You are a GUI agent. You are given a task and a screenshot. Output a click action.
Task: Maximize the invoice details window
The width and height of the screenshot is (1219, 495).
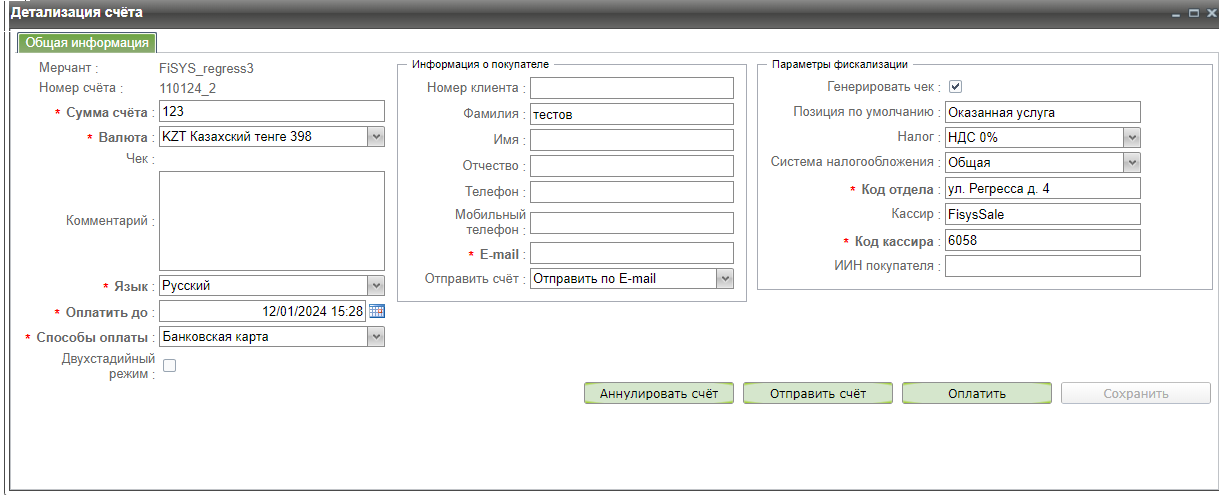tap(1194, 13)
